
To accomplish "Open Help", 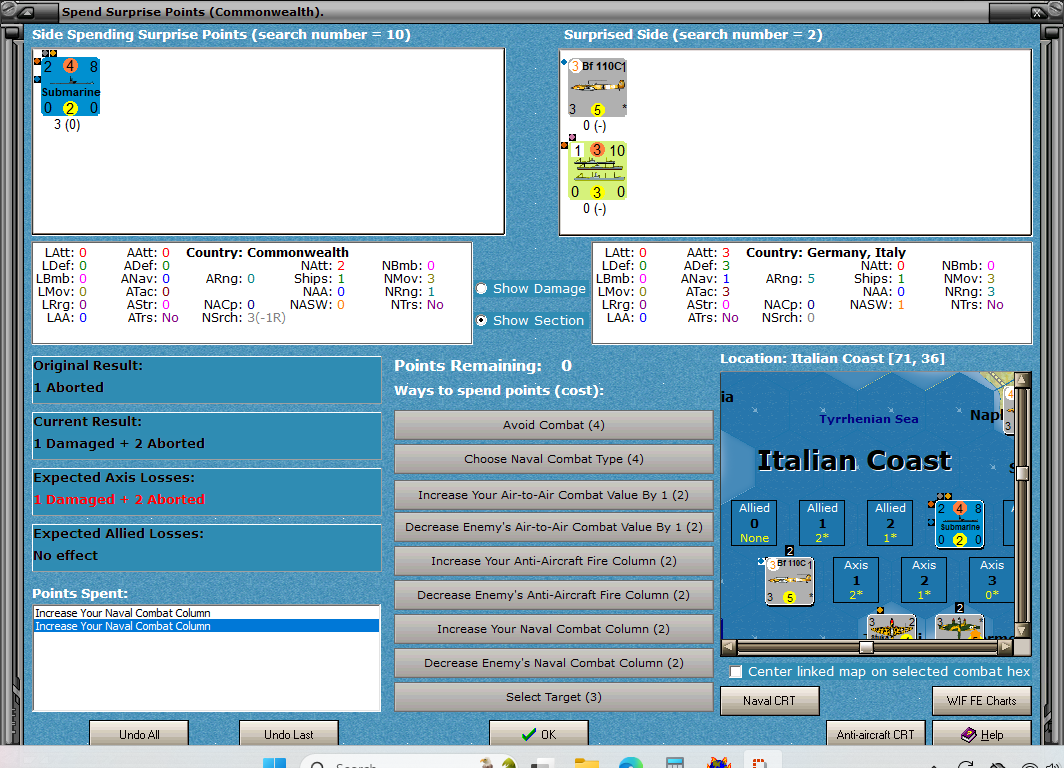I will coord(982,734).
